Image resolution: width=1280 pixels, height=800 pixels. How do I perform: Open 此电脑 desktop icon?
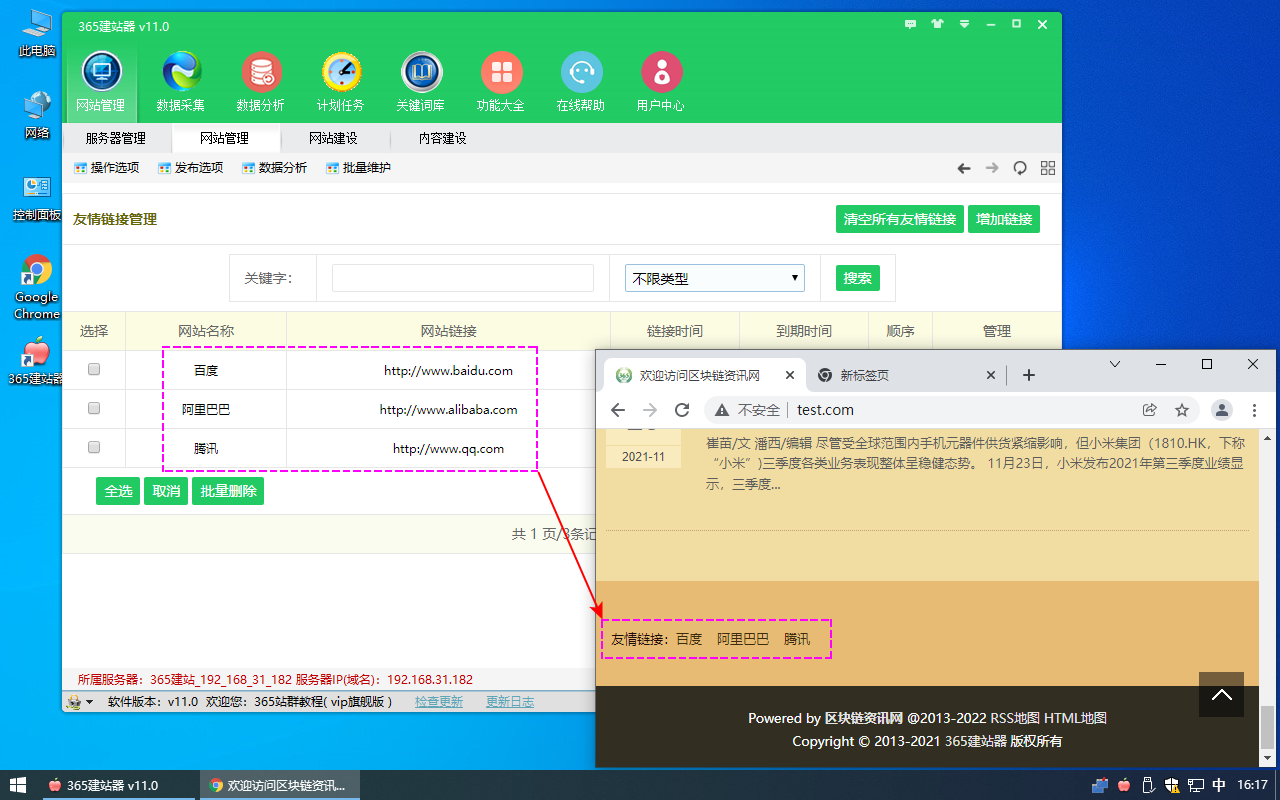tap(37, 33)
